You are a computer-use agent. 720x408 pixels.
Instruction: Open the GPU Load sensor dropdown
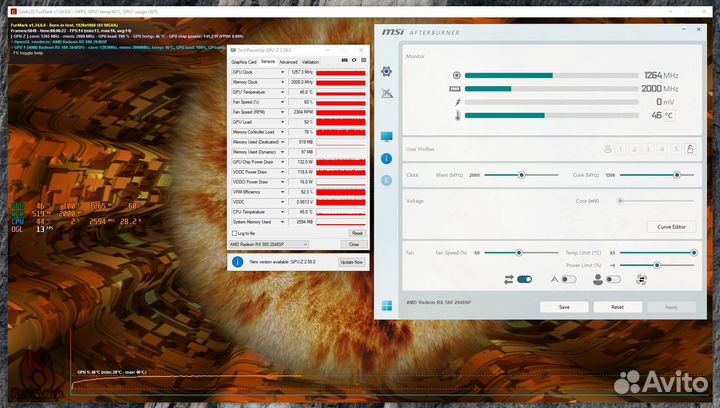tap(282, 122)
